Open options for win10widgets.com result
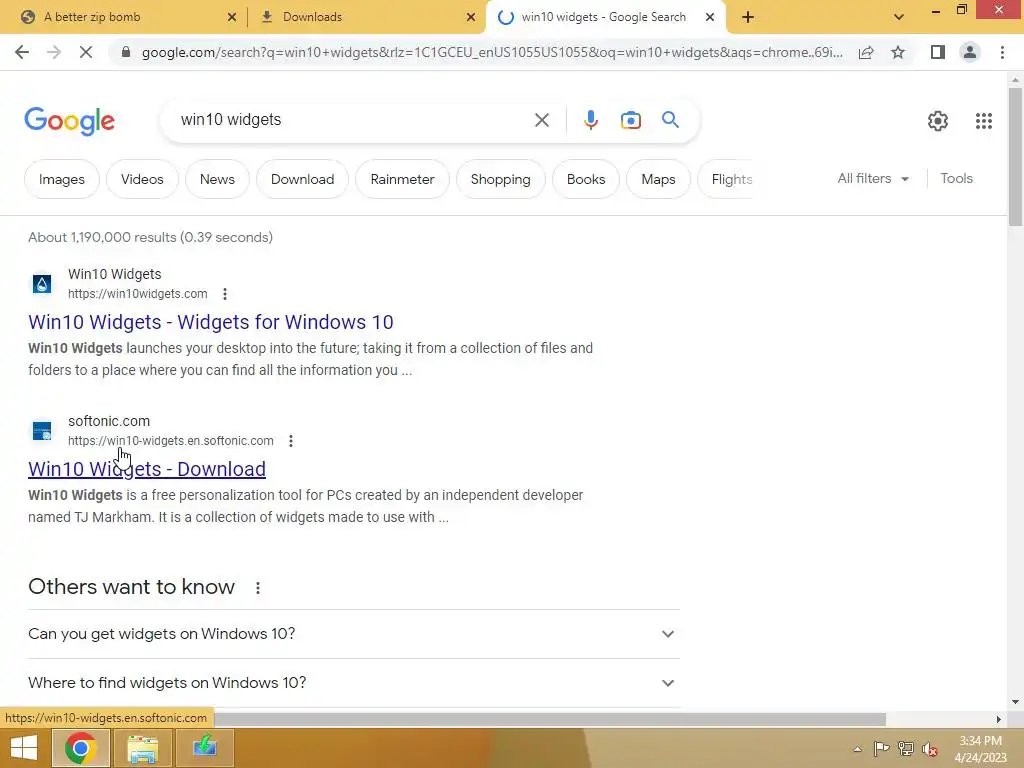This screenshot has width=1024, height=768. [x=225, y=294]
